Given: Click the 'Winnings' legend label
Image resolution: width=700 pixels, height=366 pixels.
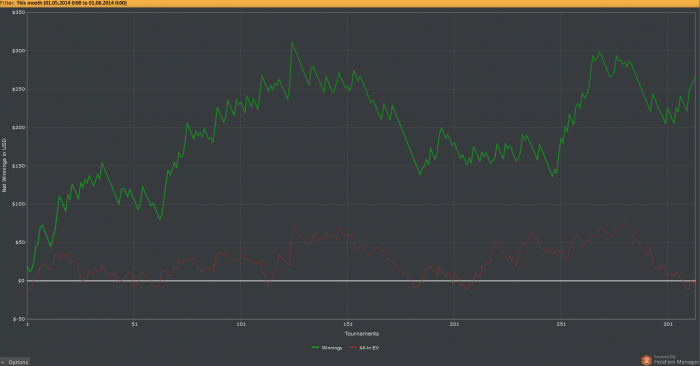Looking at the screenshot, I should (332, 348).
